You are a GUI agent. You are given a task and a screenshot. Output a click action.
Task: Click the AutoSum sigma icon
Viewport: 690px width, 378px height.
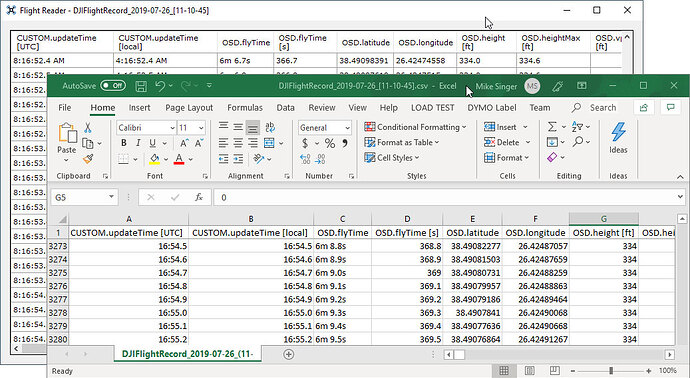[x=552, y=127]
